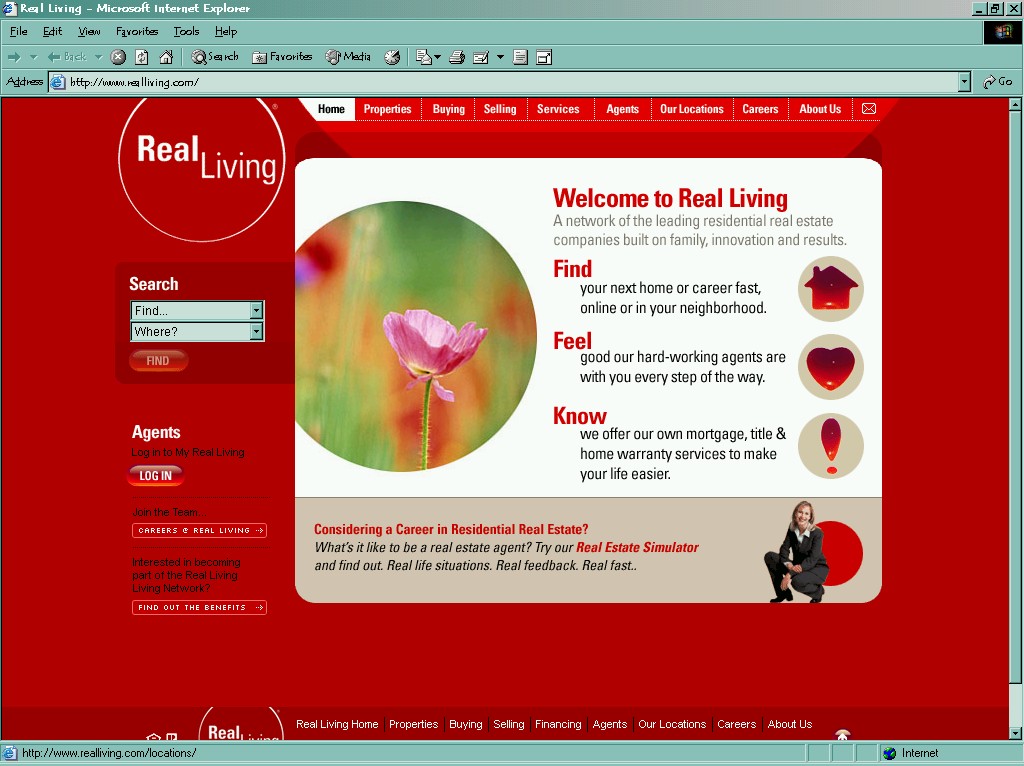
Task: Click About Us footer link
Action: tap(790, 724)
